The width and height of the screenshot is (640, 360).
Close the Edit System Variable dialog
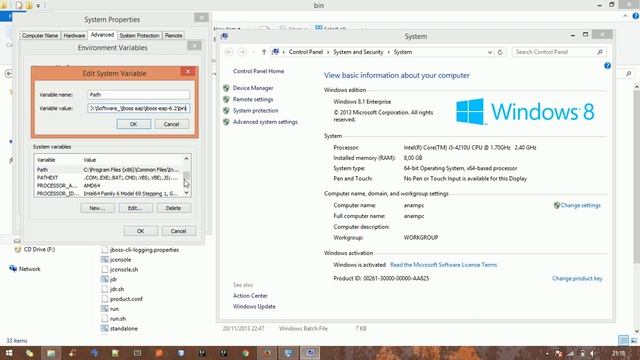tap(188, 72)
